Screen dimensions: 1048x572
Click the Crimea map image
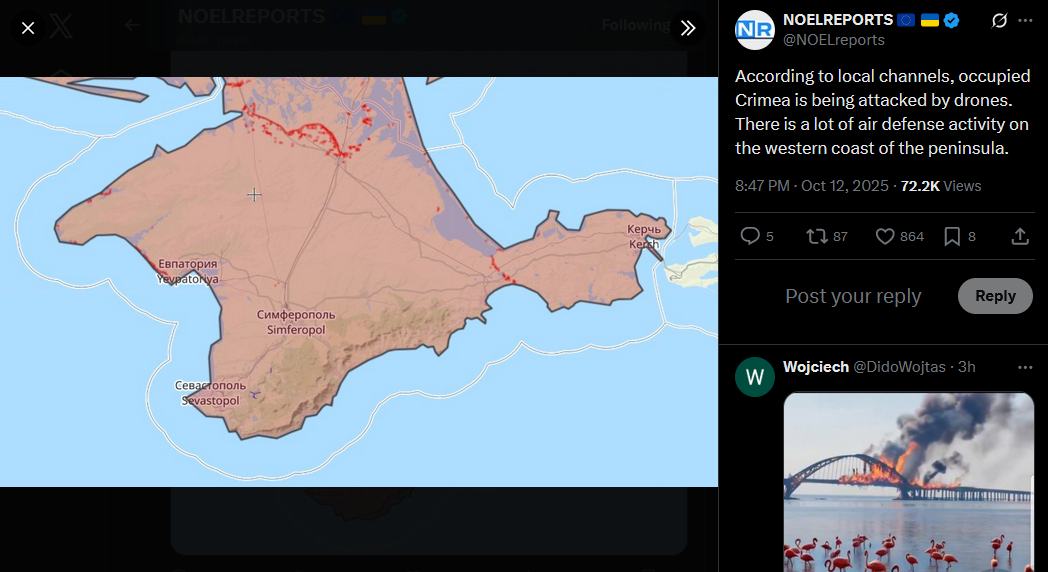point(359,281)
